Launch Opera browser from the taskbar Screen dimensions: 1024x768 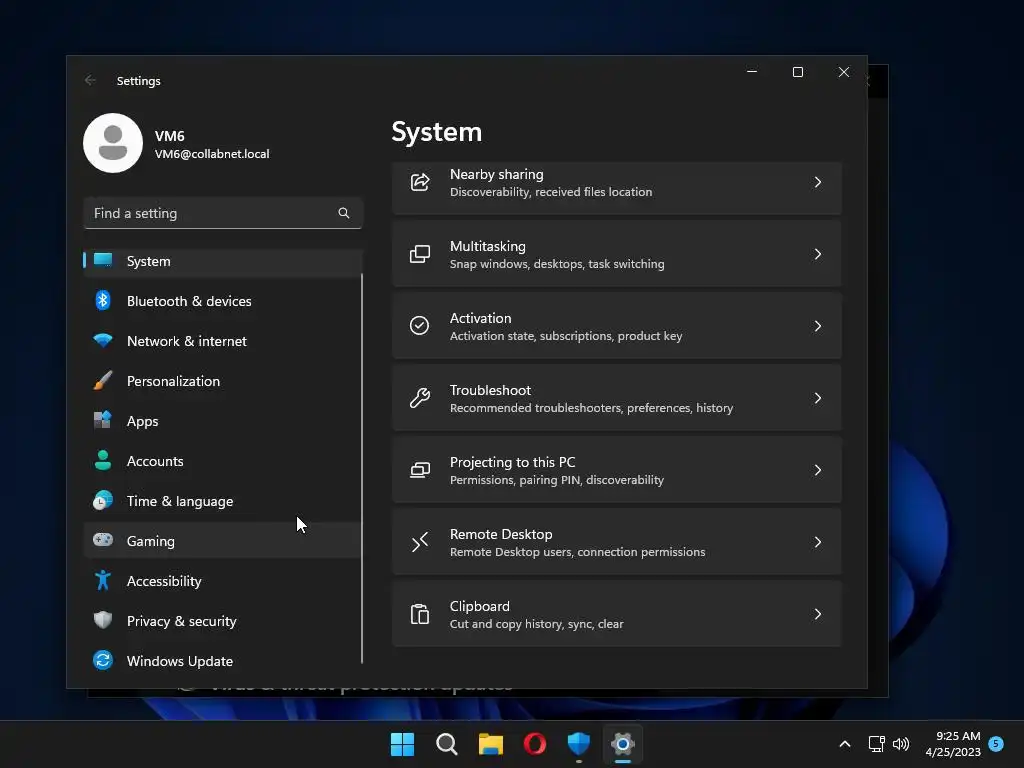pos(535,744)
